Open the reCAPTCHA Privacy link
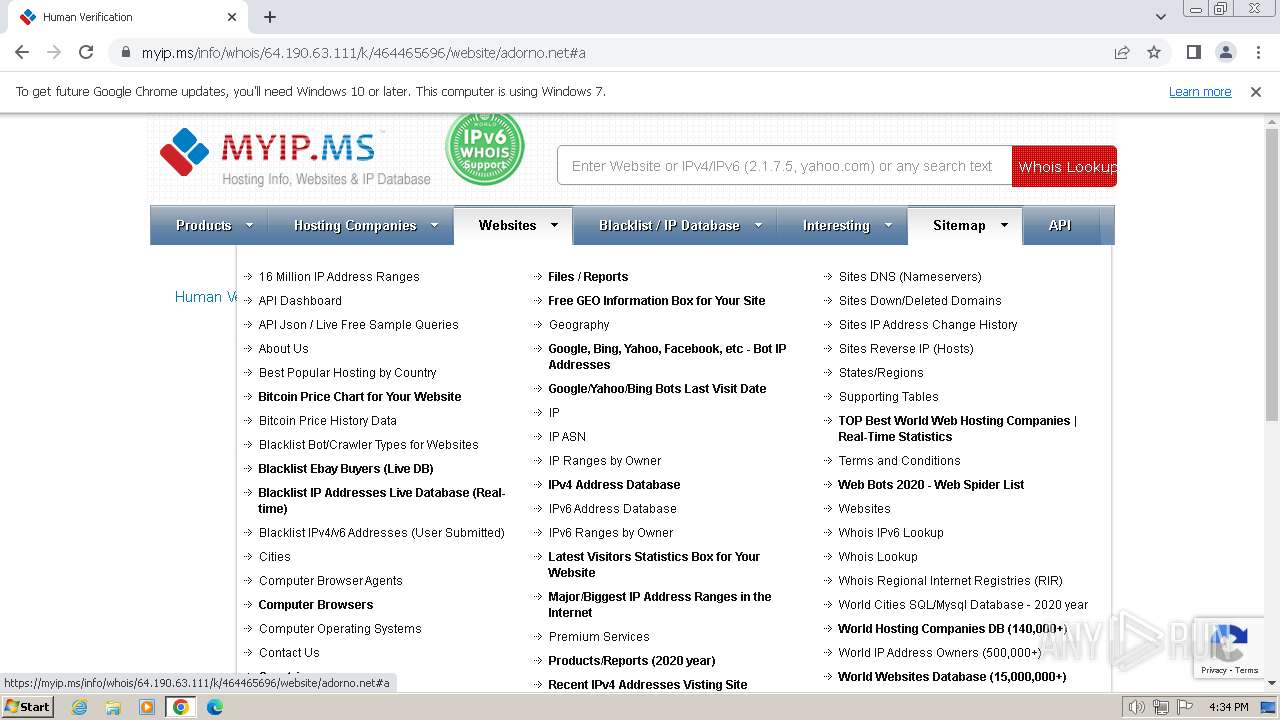Viewport: 1280px width, 720px height. (1214, 670)
